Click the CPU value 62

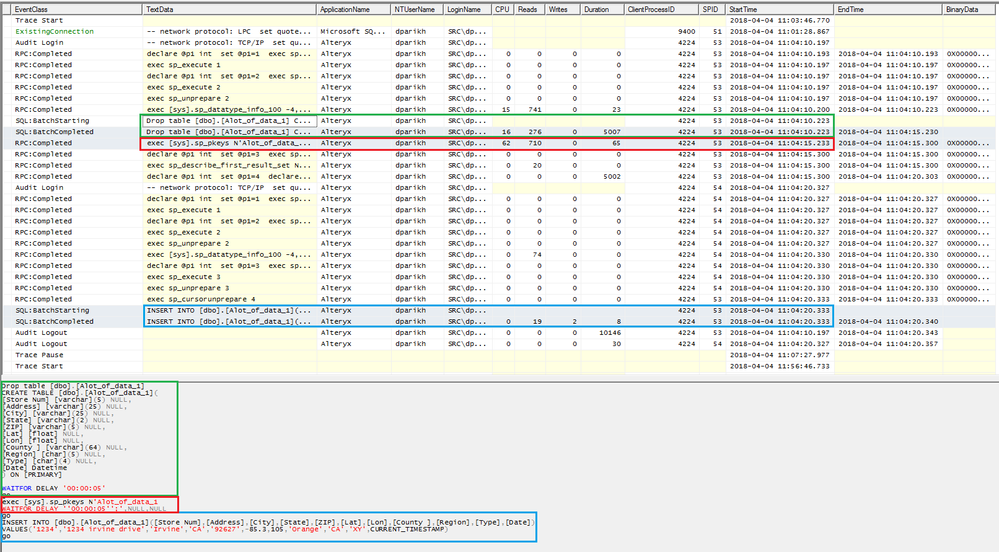506,143
